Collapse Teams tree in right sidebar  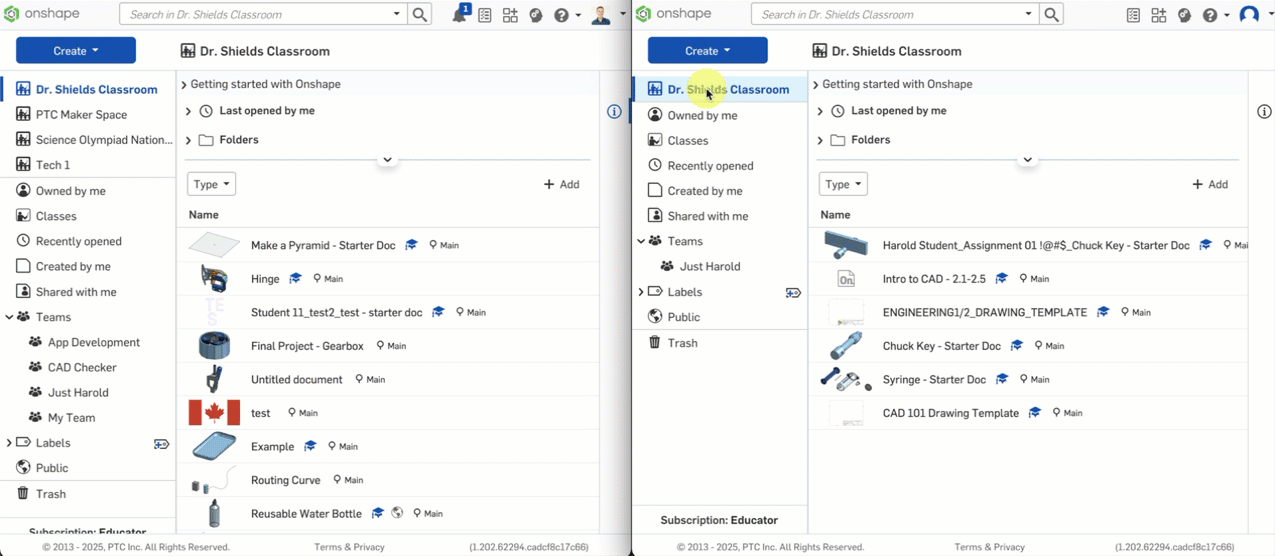641,241
